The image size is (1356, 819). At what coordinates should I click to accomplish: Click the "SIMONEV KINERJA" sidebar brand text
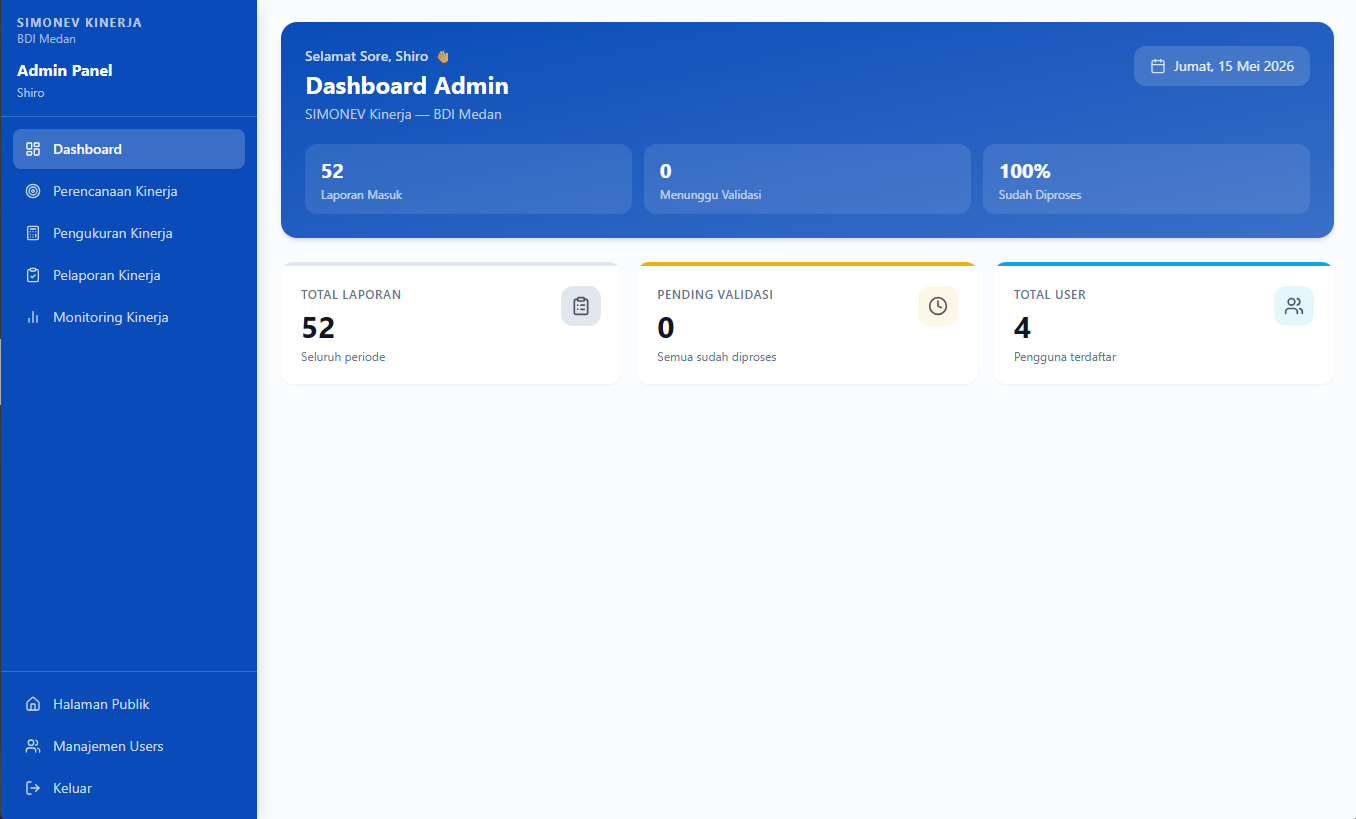tap(80, 23)
